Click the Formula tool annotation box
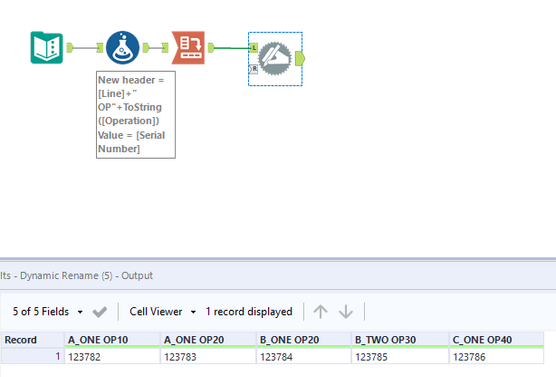 [136, 115]
